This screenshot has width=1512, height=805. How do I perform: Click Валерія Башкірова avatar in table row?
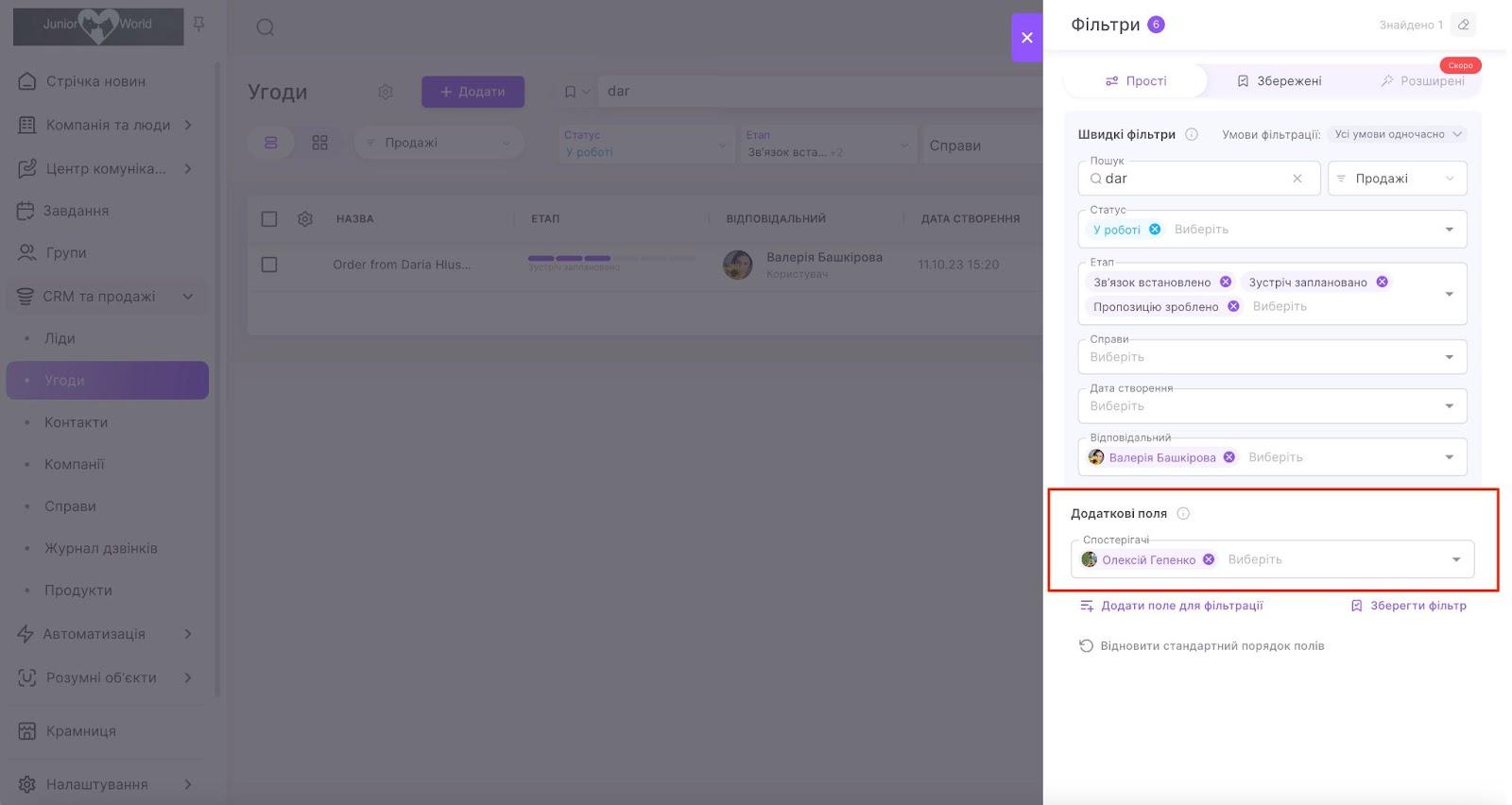pyautogui.click(x=738, y=265)
